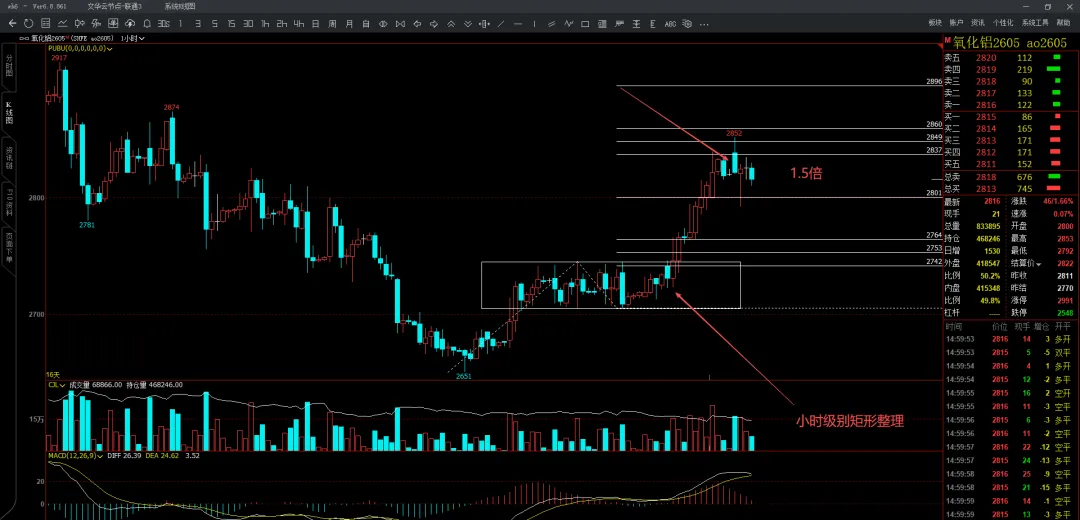Select the rectangle drawing tool
Viewport: 1080px width, 520px height.
(x=585, y=23)
